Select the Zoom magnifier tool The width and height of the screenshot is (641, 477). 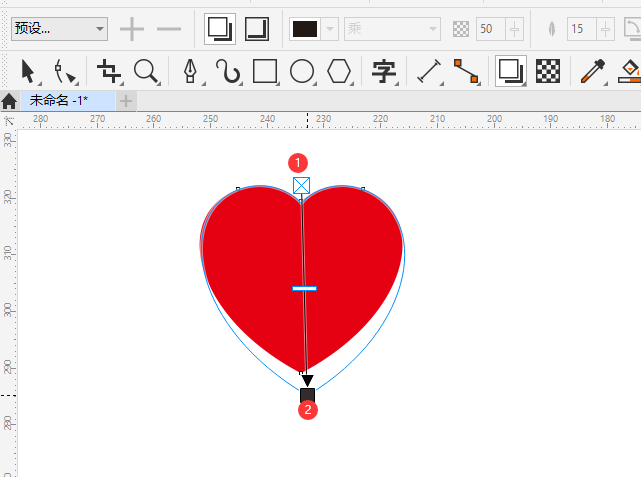tap(146, 72)
